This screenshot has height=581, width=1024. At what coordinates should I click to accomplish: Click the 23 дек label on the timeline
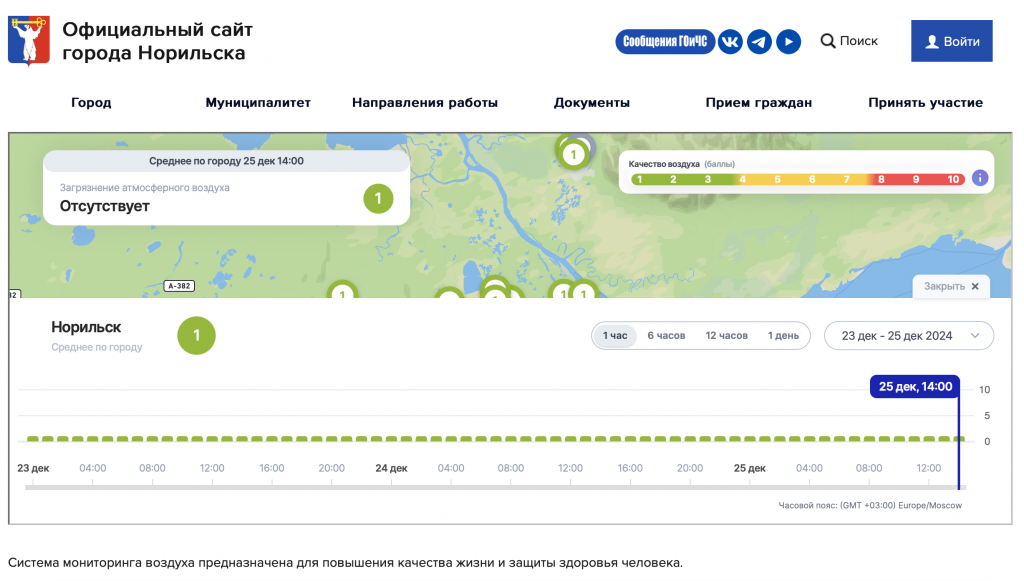[x=33, y=468]
